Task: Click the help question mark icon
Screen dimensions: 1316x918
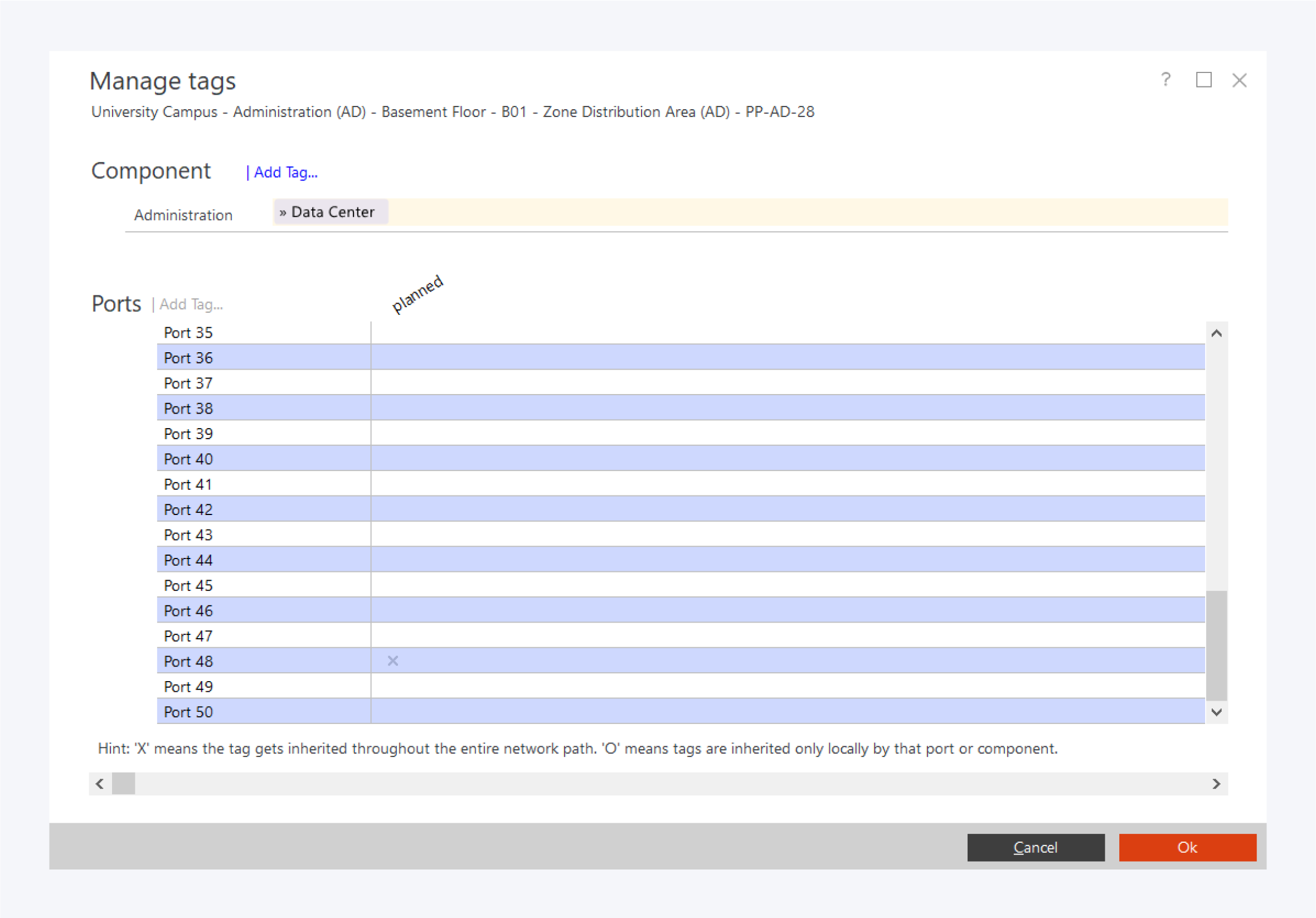Action: pyautogui.click(x=1166, y=80)
